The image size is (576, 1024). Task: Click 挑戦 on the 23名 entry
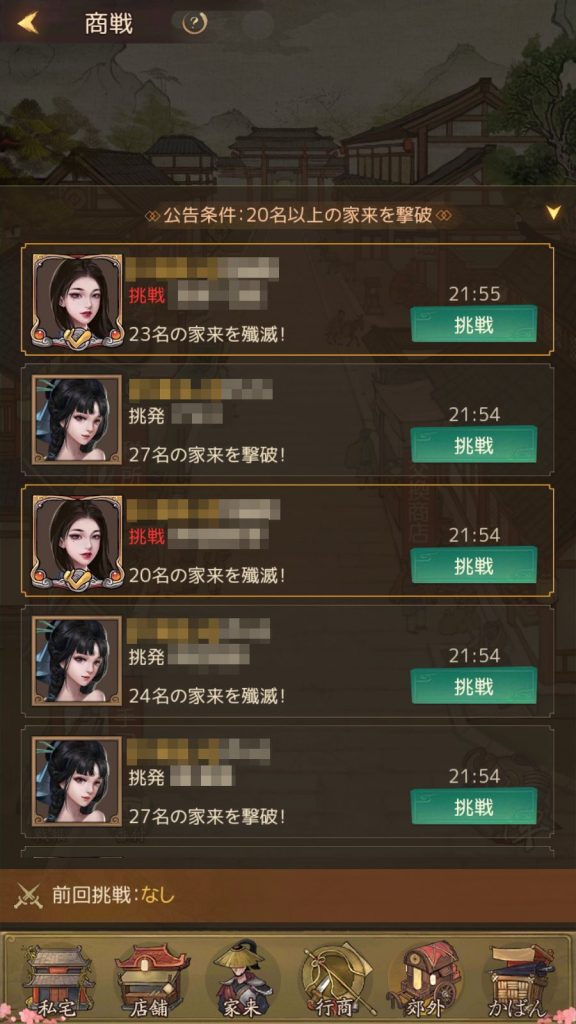[x=473, y=324]
